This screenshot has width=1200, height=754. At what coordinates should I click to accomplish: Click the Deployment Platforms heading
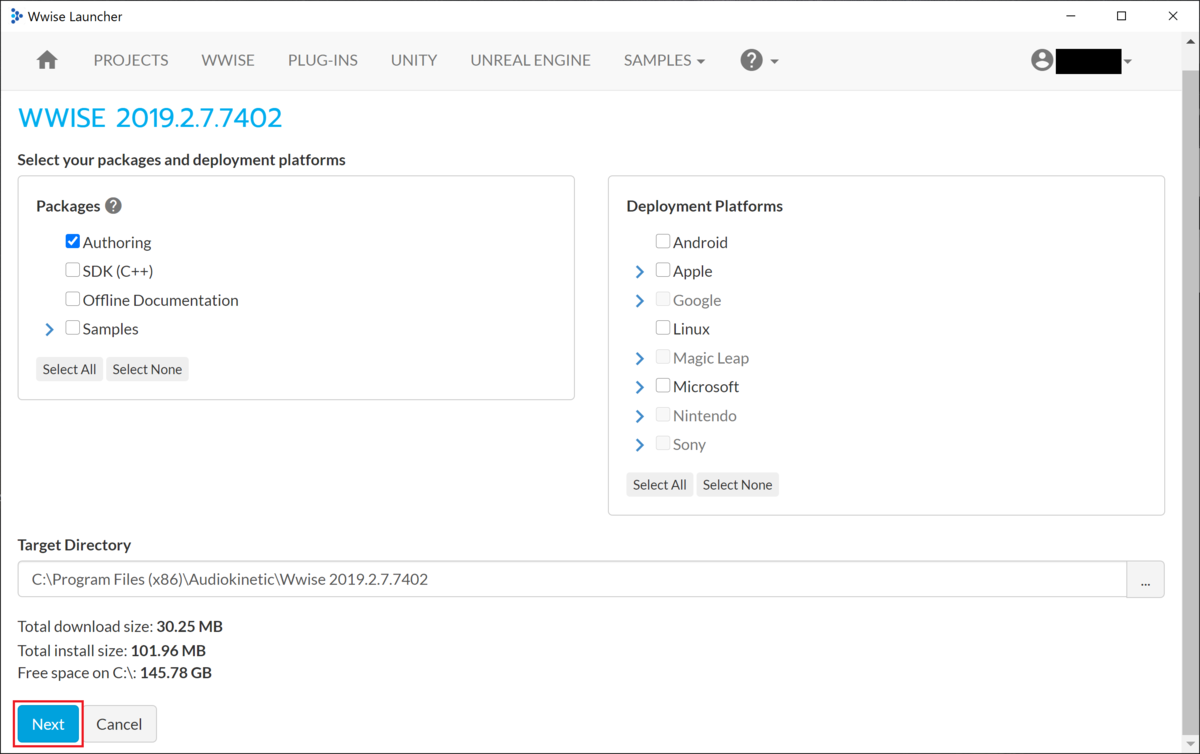tap(704, 206)
